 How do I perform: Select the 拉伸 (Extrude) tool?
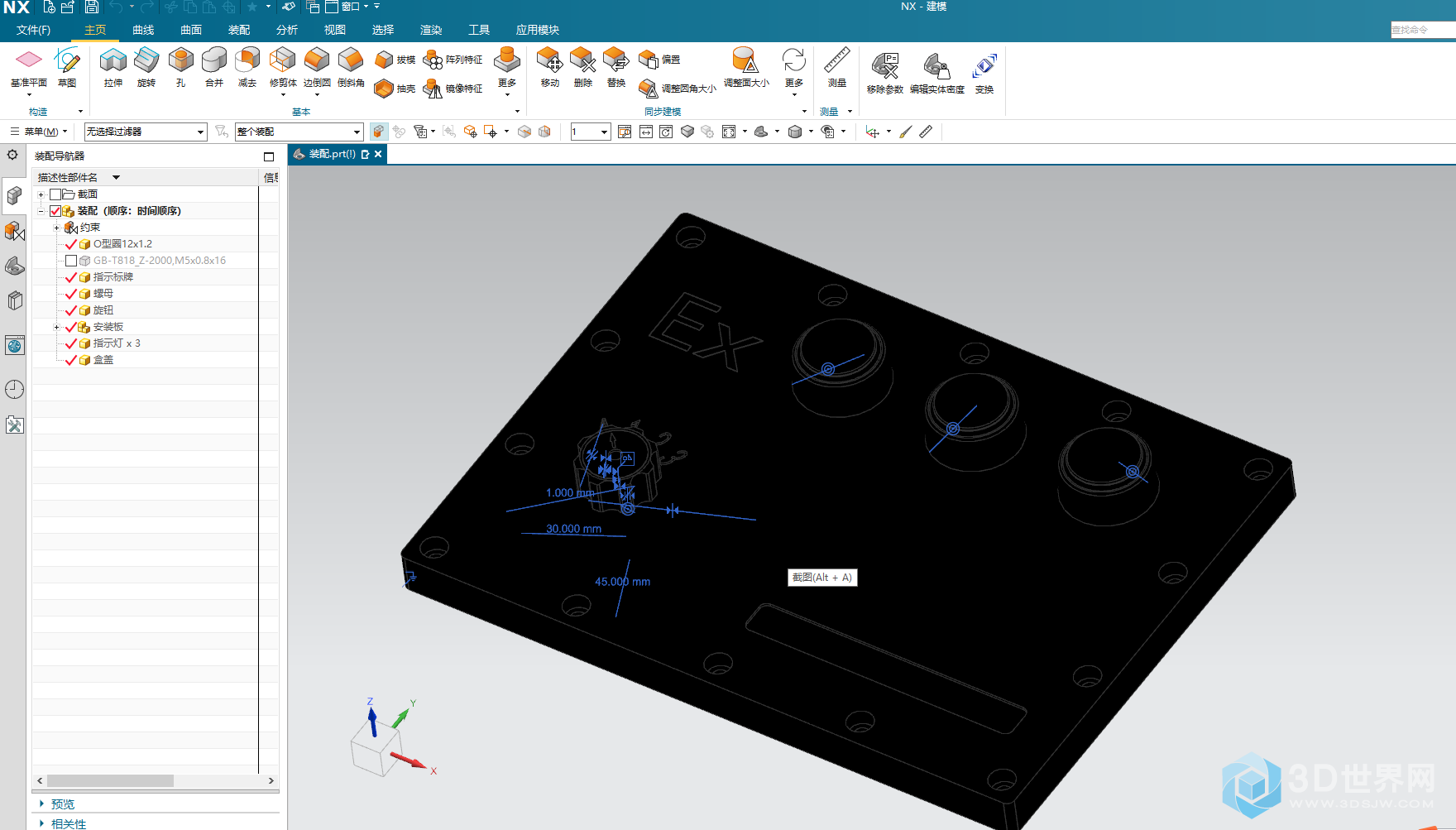tap(113, 68)
